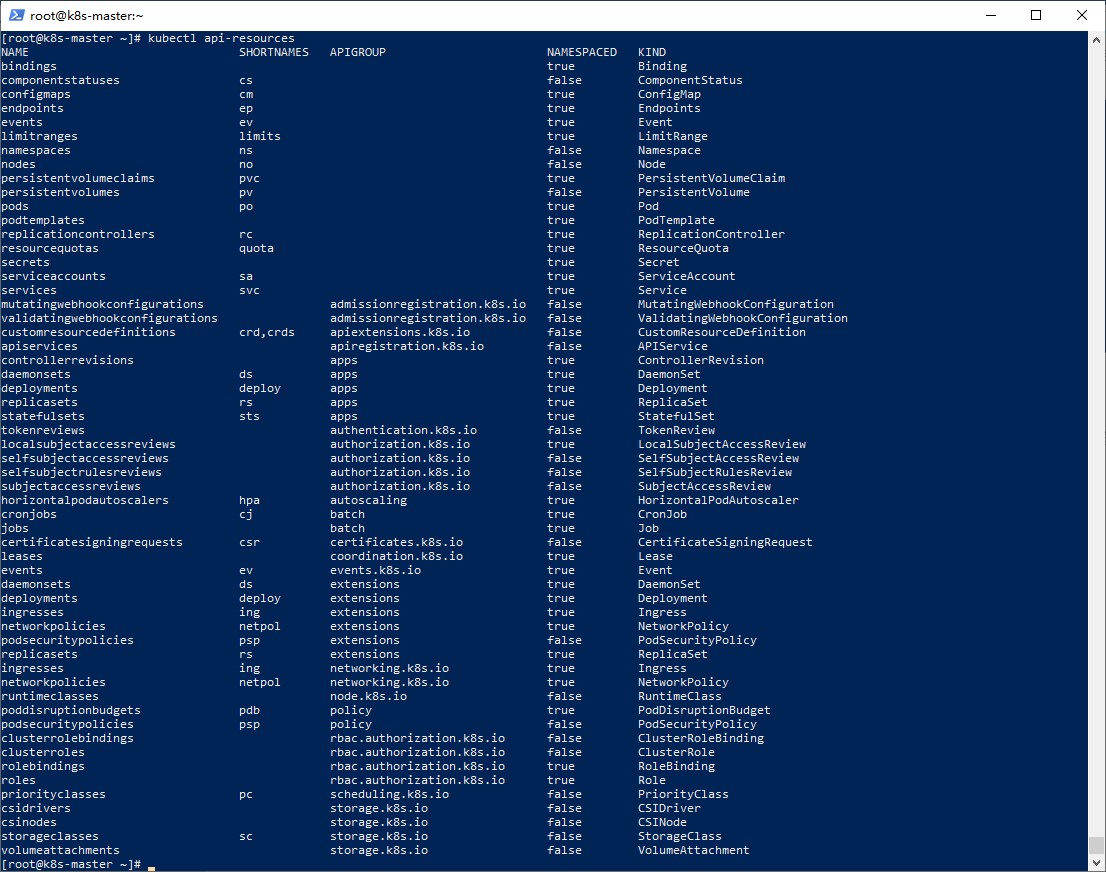Click the 'persistentvolumeclaims' resource name
This screenshot has width=1106, height=872.
pyautogui.click(x=78, y=178)
